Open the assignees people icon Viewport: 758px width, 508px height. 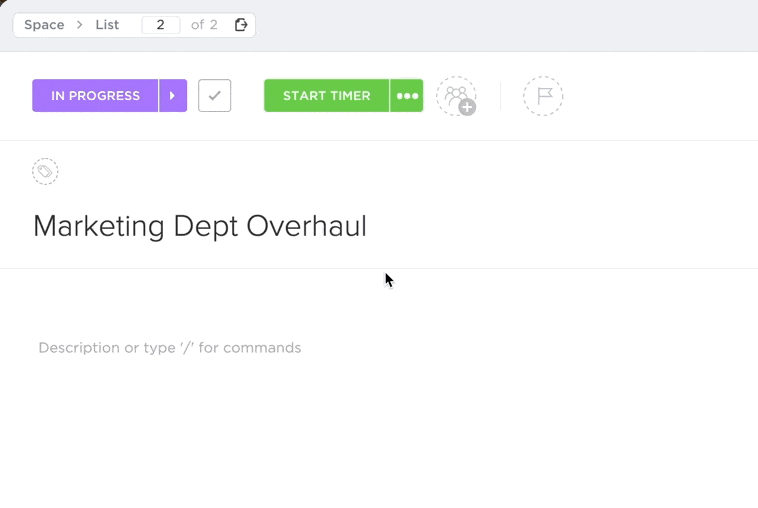(x=455, y=95)
